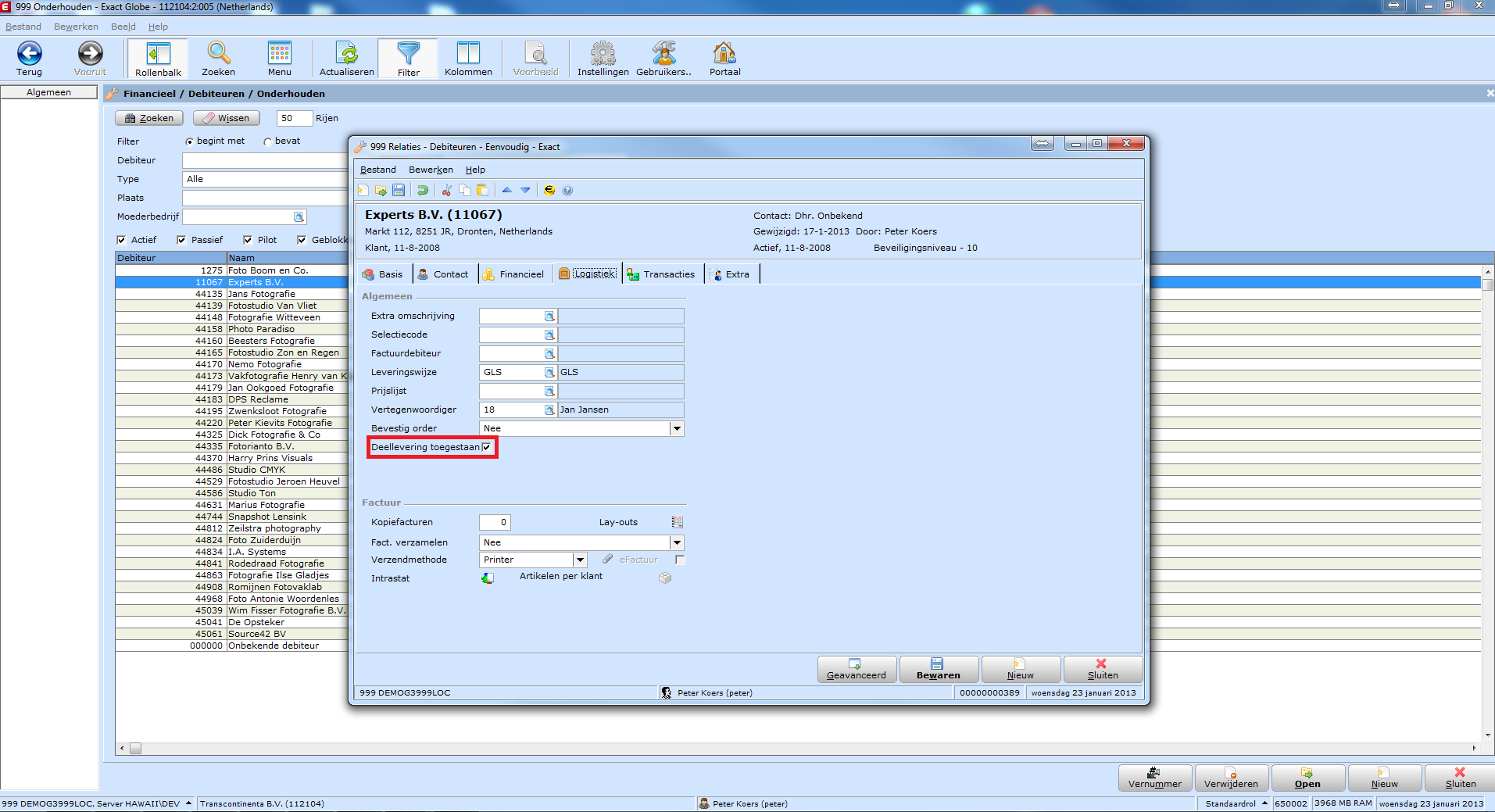The height and width of the screenshot is (812, 1495).
Task: Expand the Bevestig order dropdown
Action: [677, 428]
